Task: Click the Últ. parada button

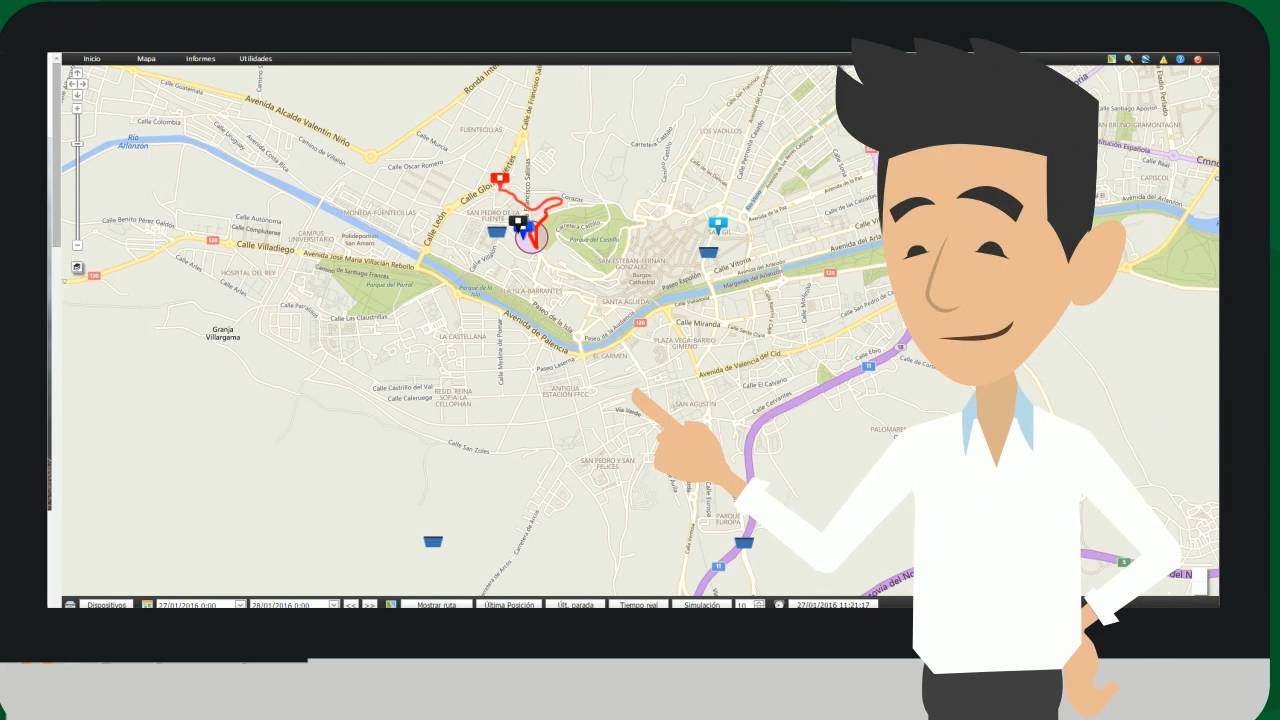Action: tap(575, 605)
